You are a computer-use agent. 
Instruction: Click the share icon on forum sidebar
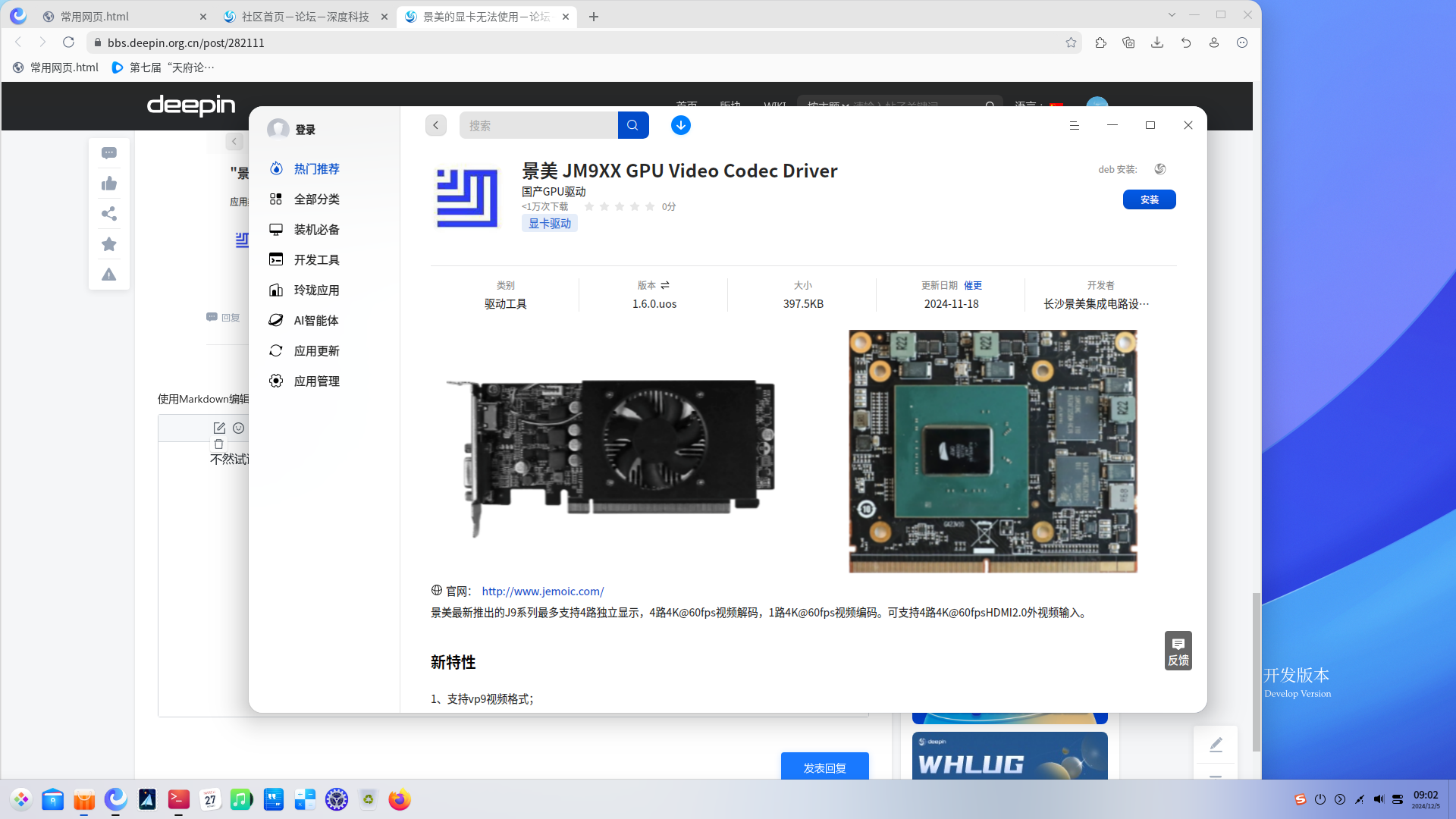109,214
